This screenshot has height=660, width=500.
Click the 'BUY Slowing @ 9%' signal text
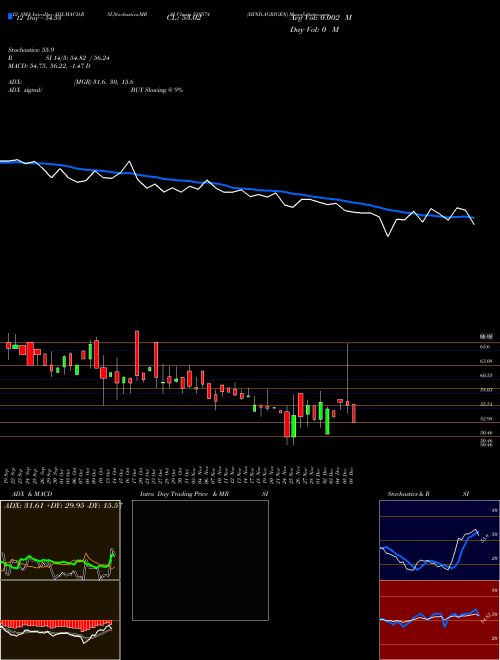(x=157, y=90)
